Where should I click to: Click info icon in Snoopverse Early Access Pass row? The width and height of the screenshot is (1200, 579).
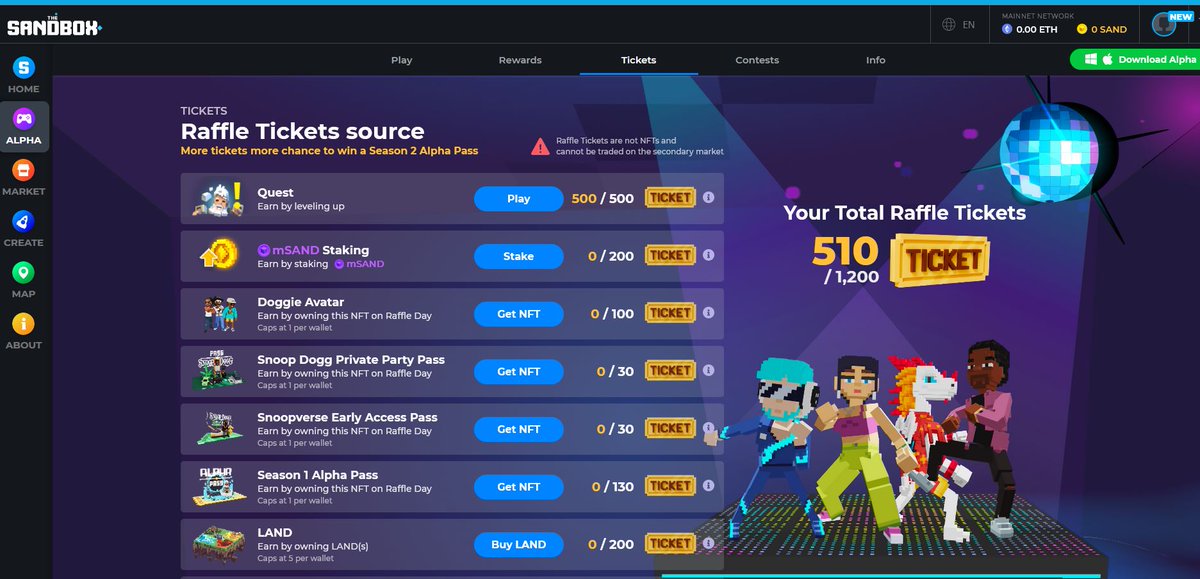pyautogui.click(x=708, y=429)
